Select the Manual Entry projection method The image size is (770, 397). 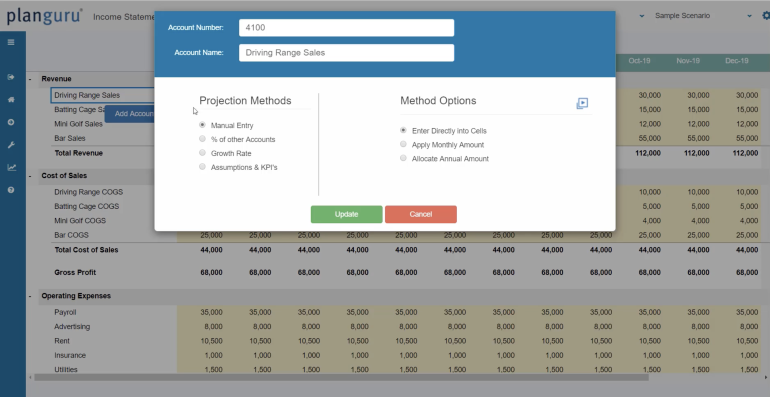coord(202,125)
